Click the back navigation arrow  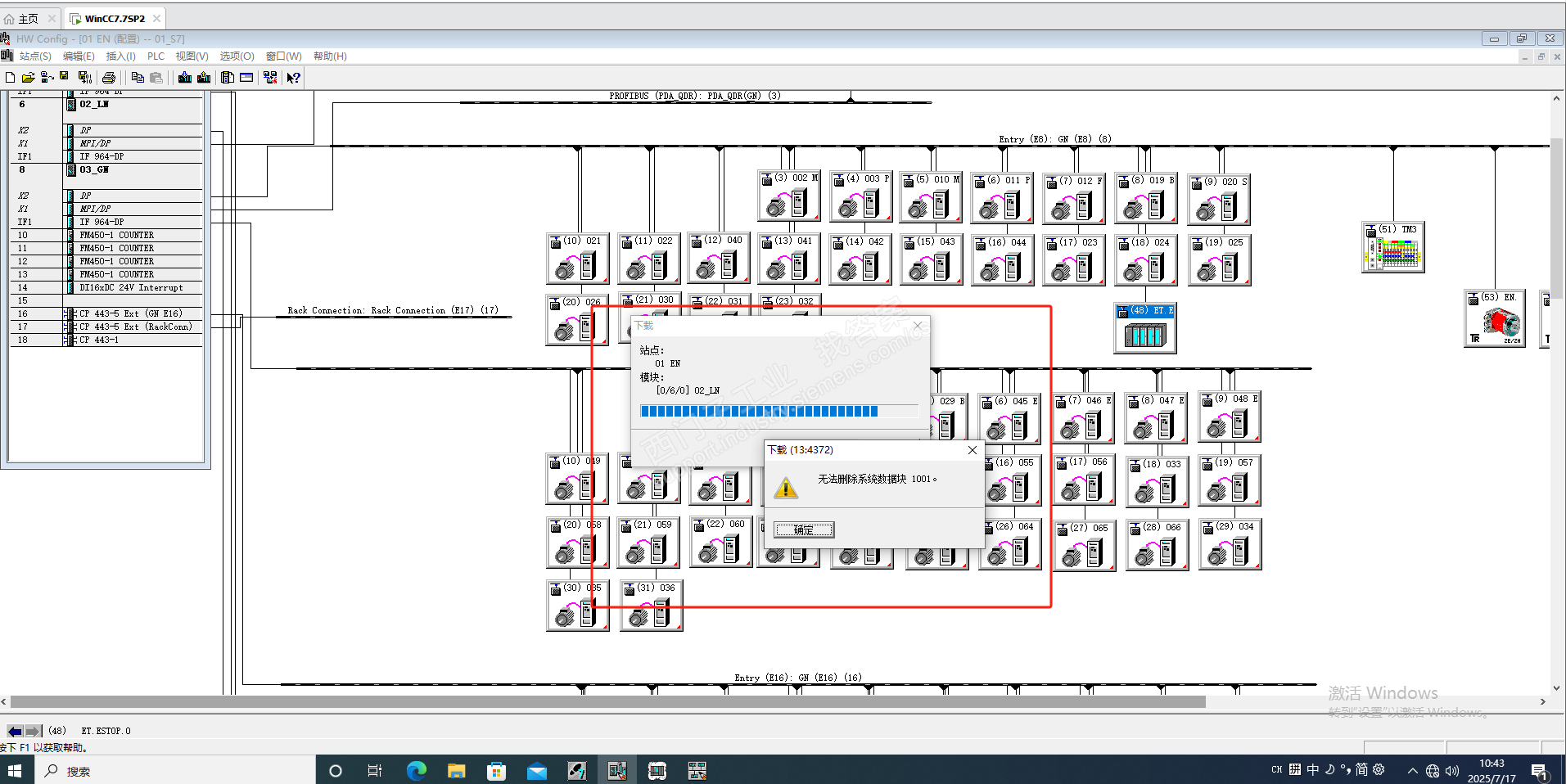pos(15,731)
